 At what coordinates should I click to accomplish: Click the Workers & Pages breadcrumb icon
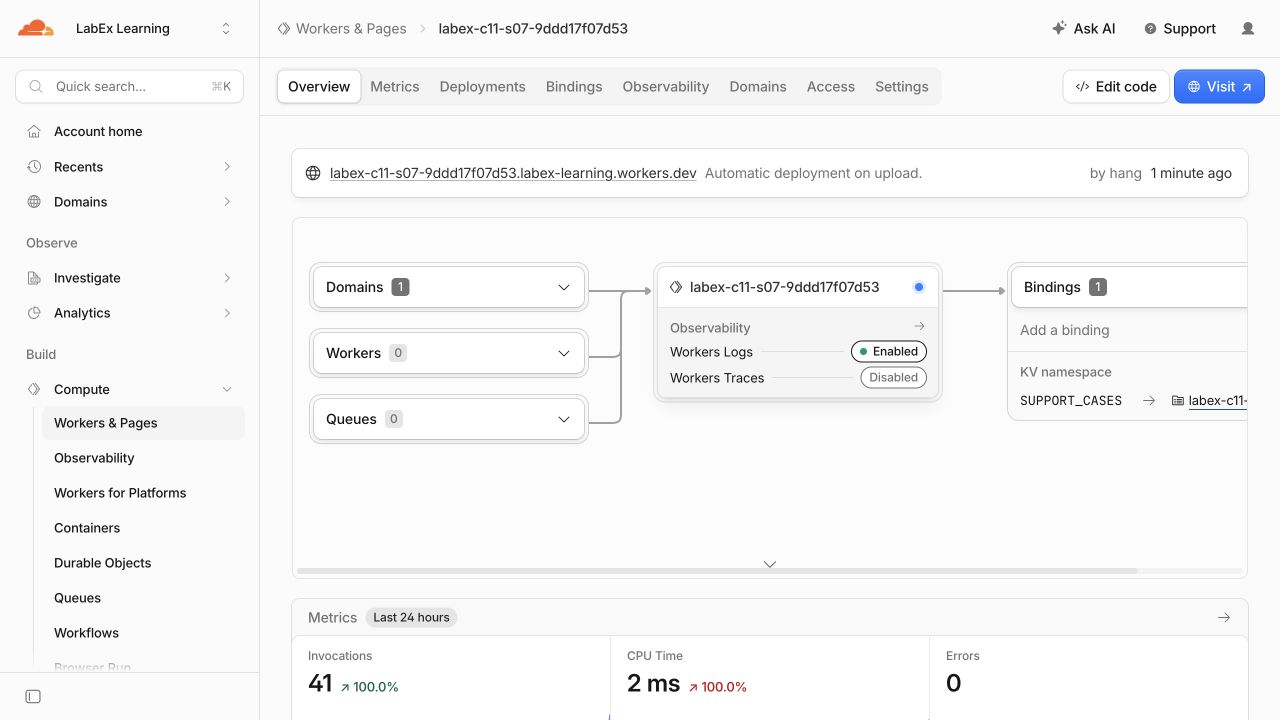[x=284, y=29]
